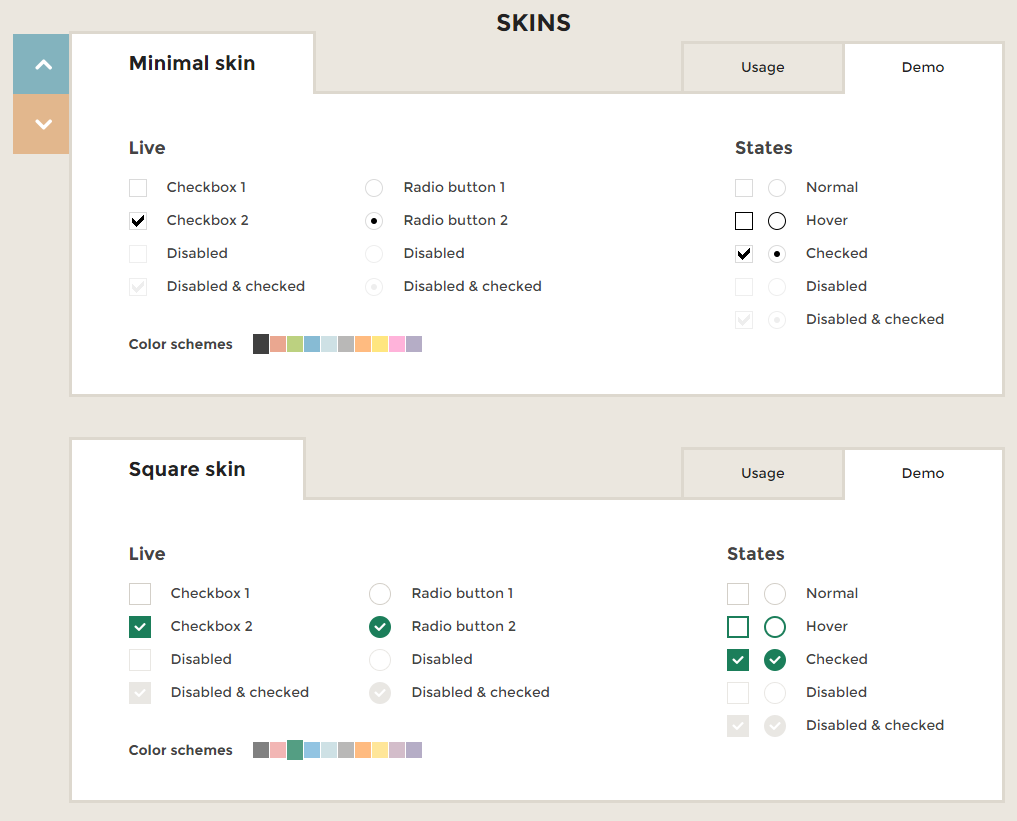The width and height of the screenshot is (1017, 821).
Task: Click Hover state checkbox in Minimal skin
Action: point(744,221)
